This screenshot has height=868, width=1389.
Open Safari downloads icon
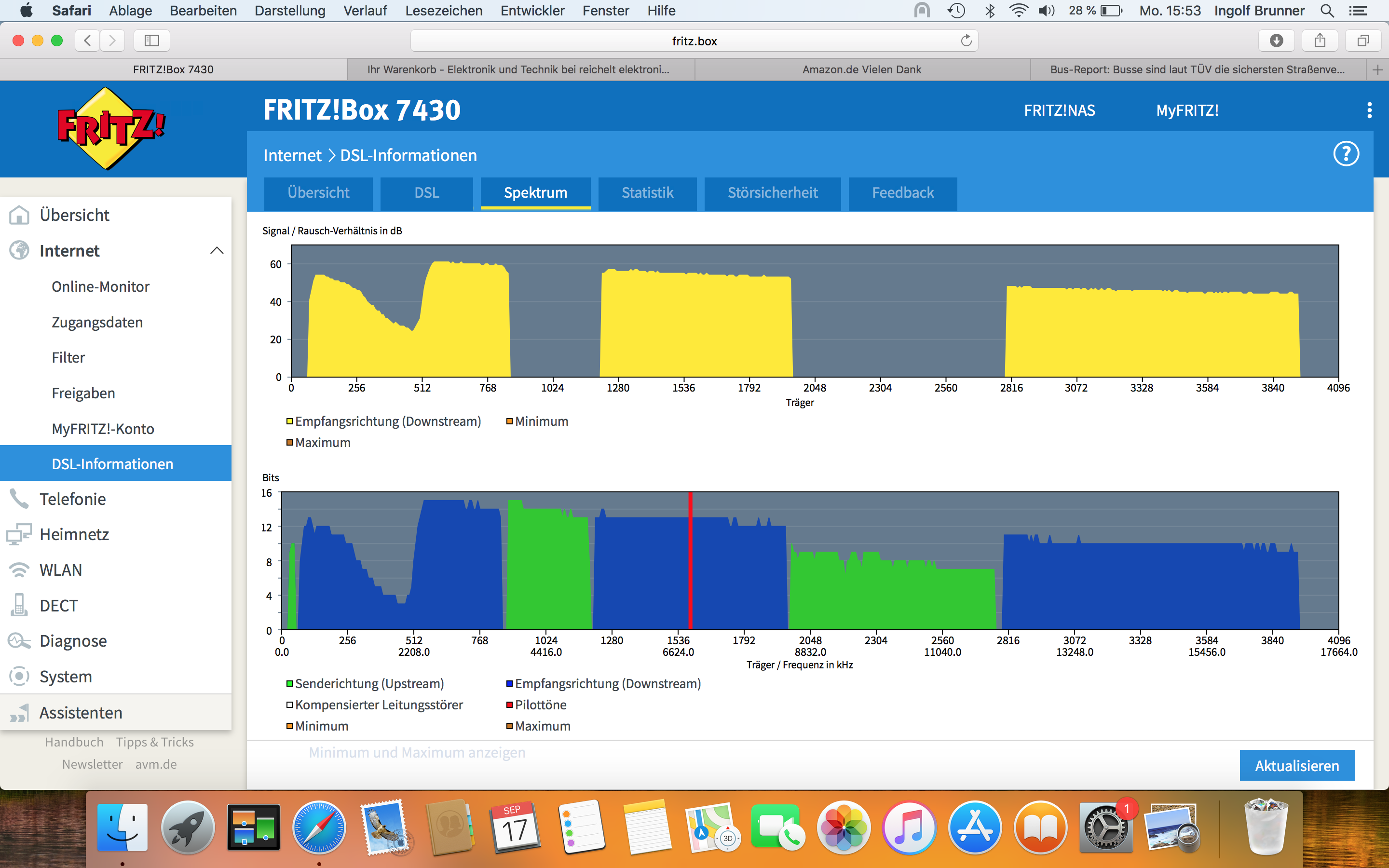click(x=1276, y=41)
